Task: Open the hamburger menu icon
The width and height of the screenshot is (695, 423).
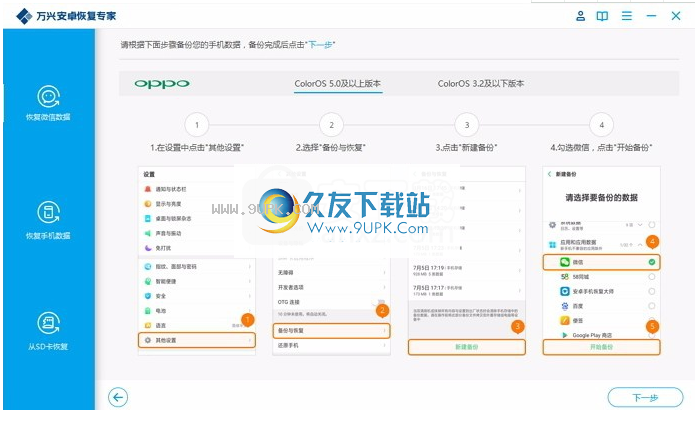Action: tap(627, 16)
